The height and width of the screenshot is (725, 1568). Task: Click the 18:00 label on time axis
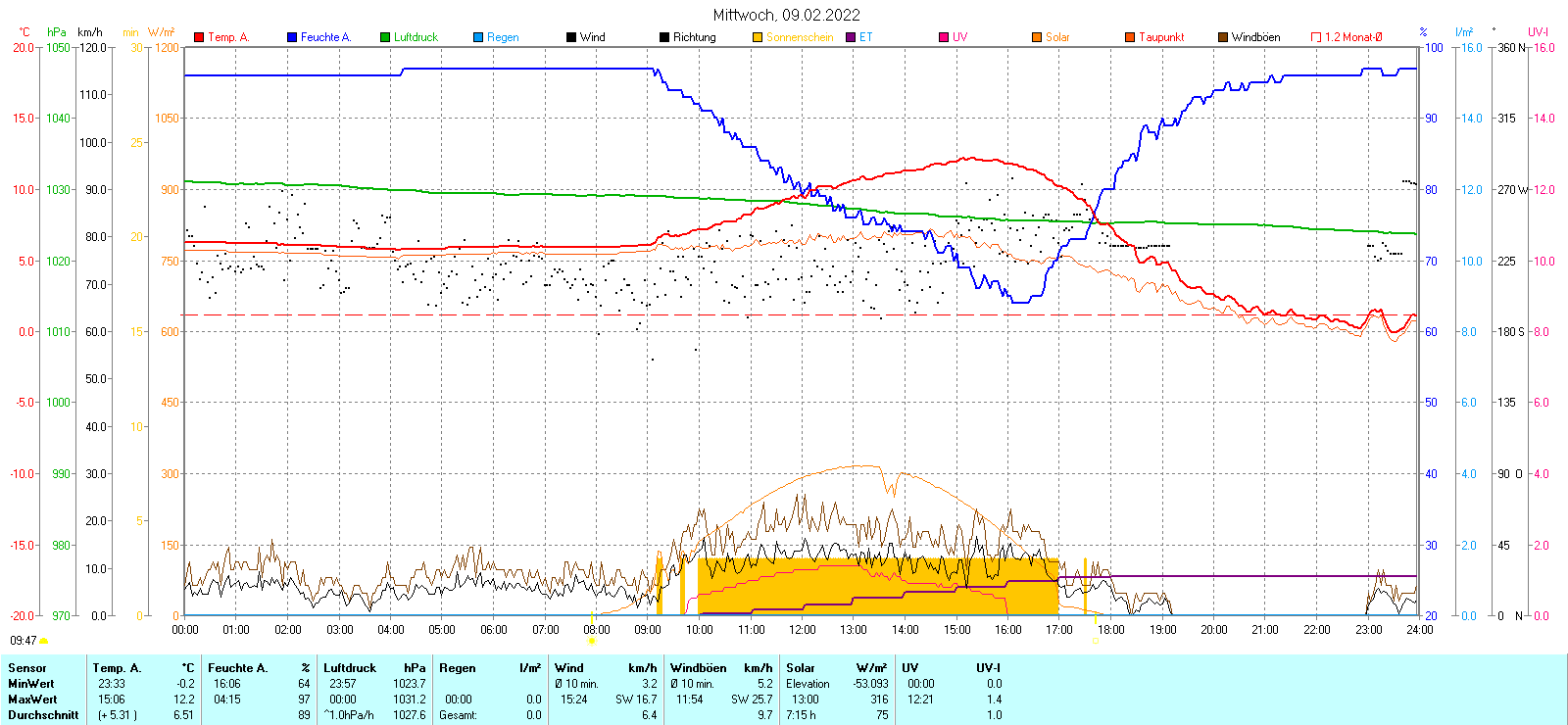[1110, 630]
